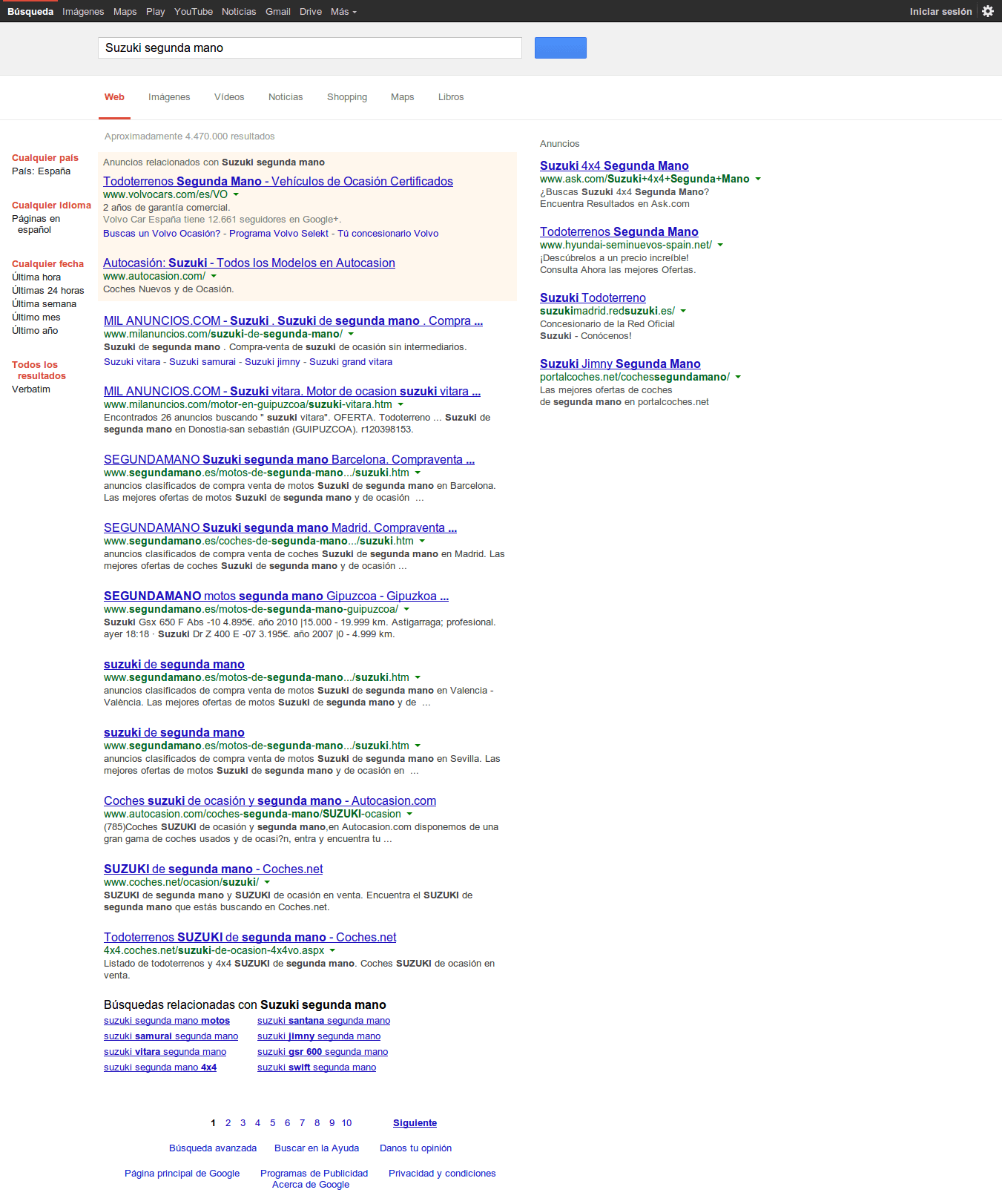Open Búsqueda avanzada
This screenshot has width=1002, height=1204.
pos(213,1148)
